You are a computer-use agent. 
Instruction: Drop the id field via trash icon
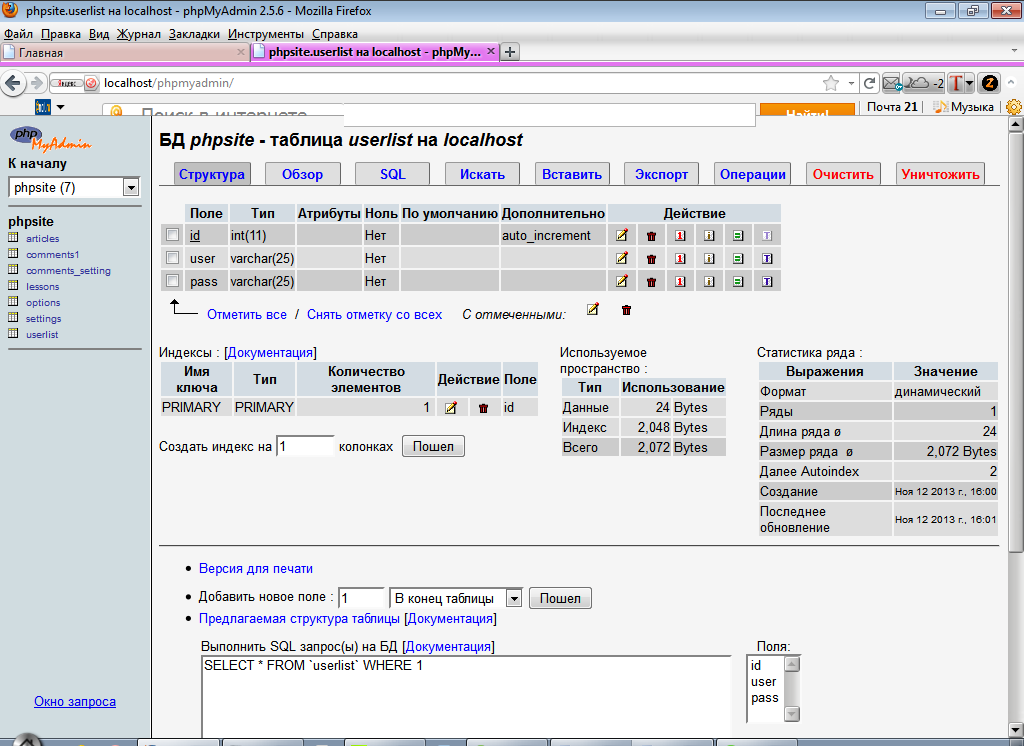(x=651, y=236)
